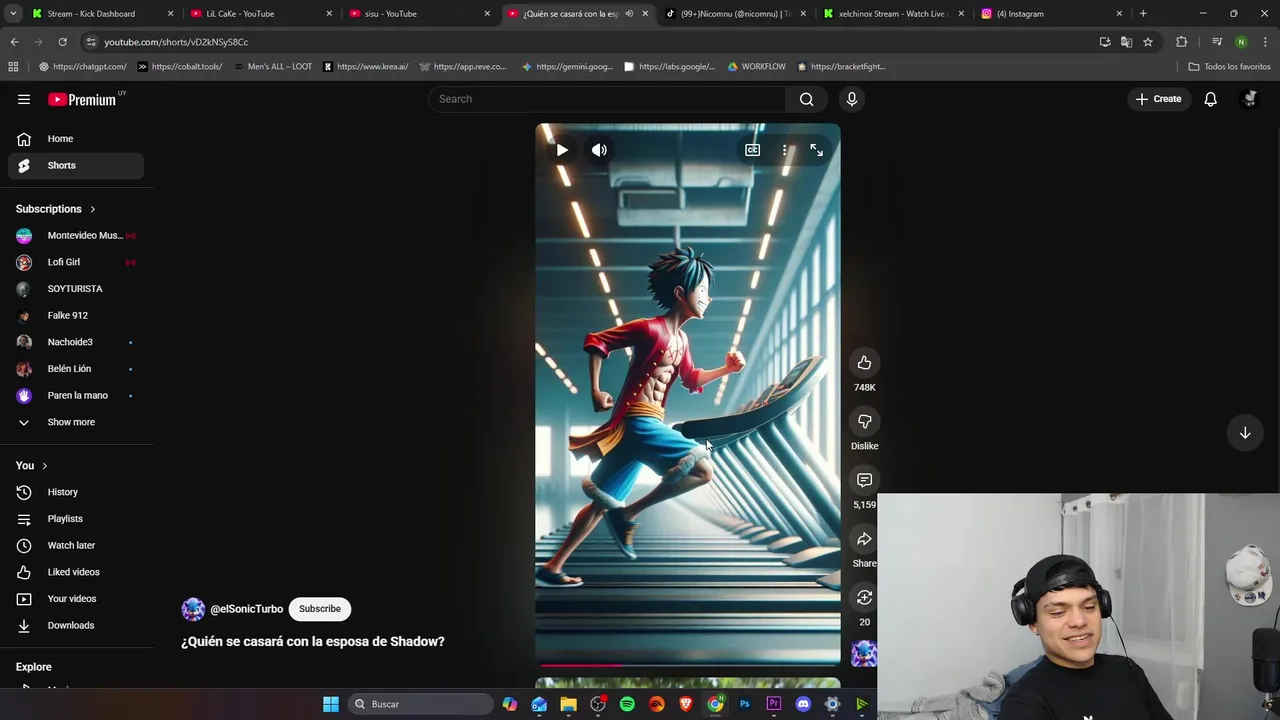
Task: Open the Belén Lión channel
Action: (76, 369)
